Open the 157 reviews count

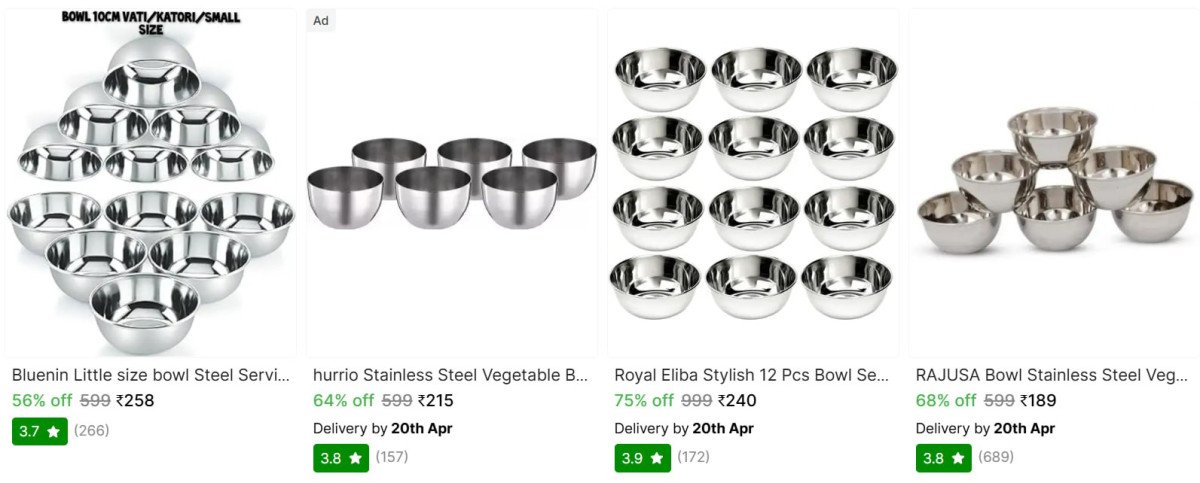[392, 457]
